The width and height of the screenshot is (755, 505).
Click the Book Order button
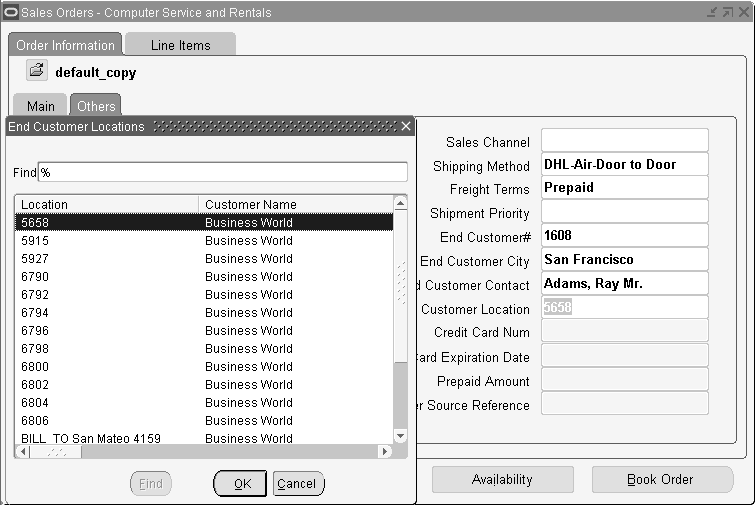pyautogui.click(x=662, y=479)
